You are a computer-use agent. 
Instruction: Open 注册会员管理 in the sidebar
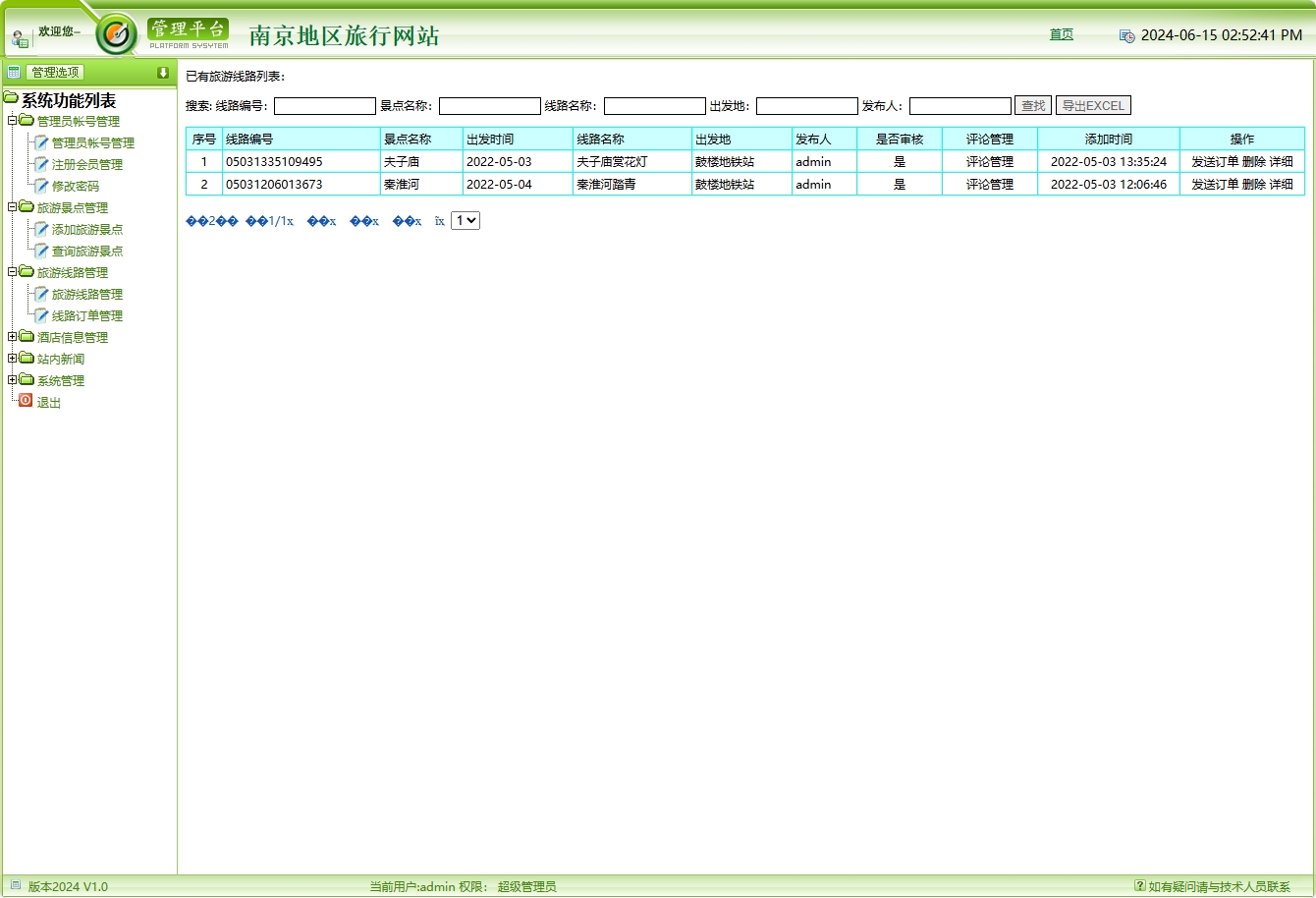pos(86,164)
